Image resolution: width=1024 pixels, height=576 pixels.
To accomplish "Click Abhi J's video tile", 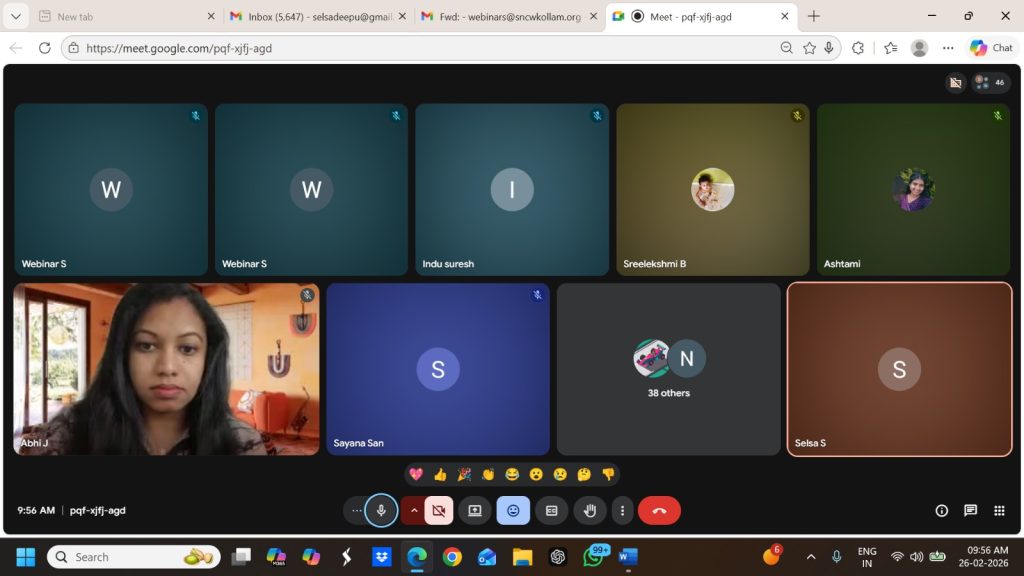I will click(166, 369).
